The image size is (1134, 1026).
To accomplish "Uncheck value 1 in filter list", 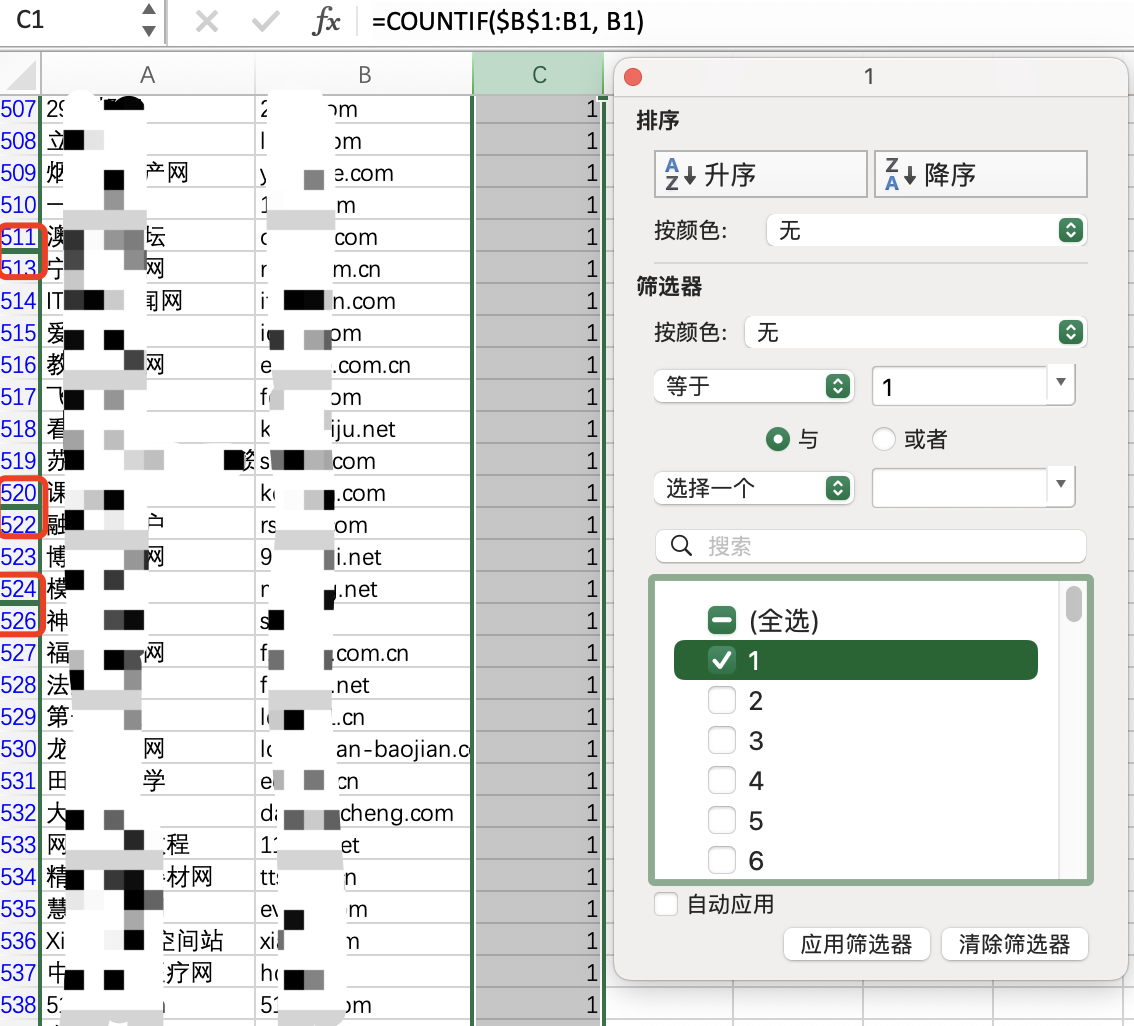I will (721, 660).
